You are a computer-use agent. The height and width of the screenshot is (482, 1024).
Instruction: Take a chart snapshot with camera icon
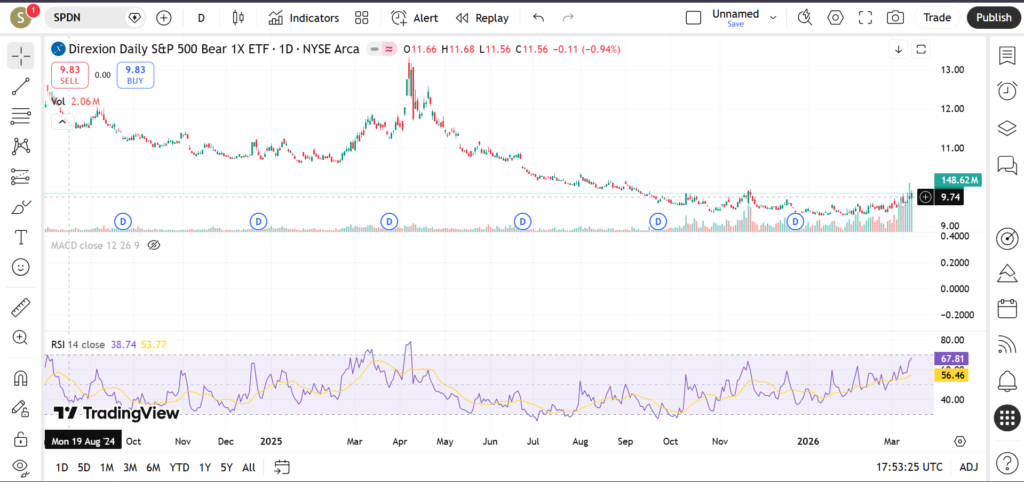point(895,18)
